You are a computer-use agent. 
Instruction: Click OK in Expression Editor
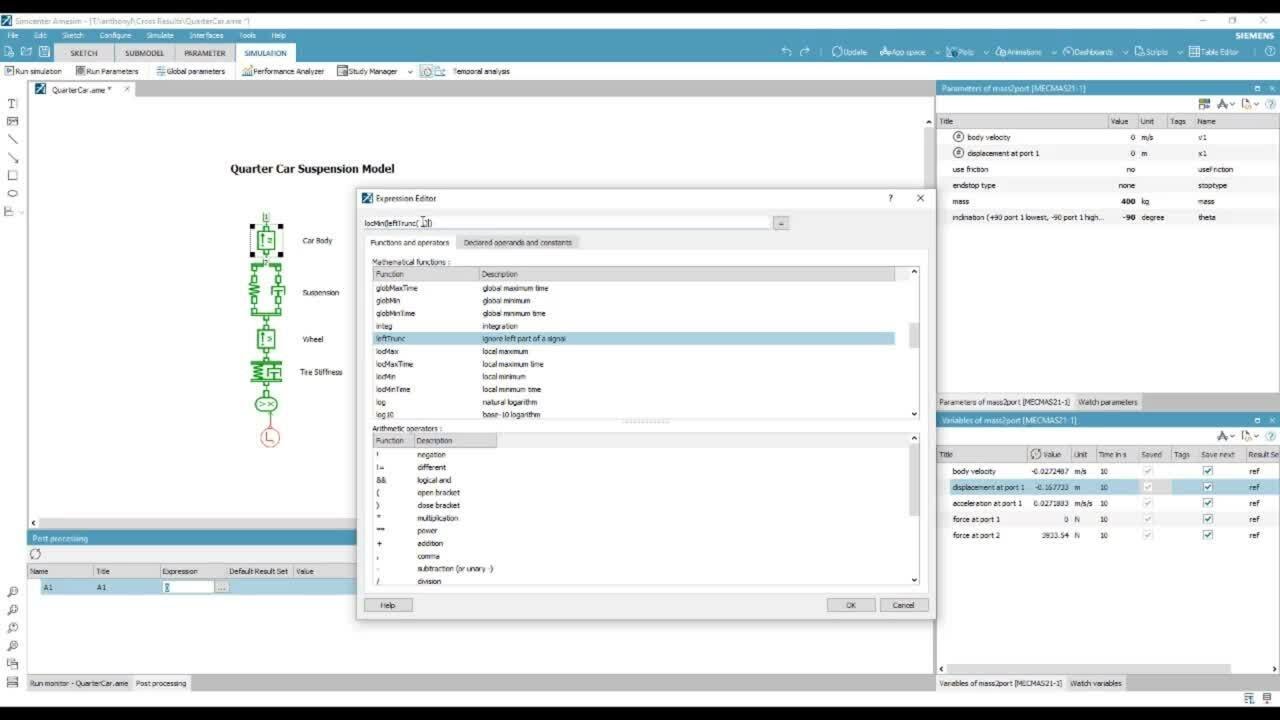click(851, 605)
